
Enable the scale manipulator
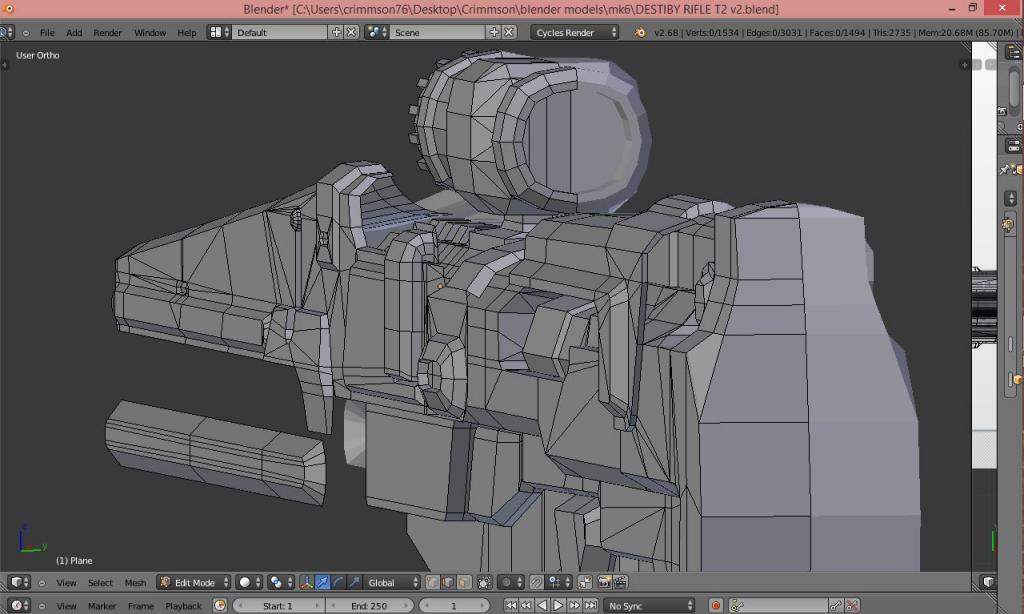(x=354, y=583)
